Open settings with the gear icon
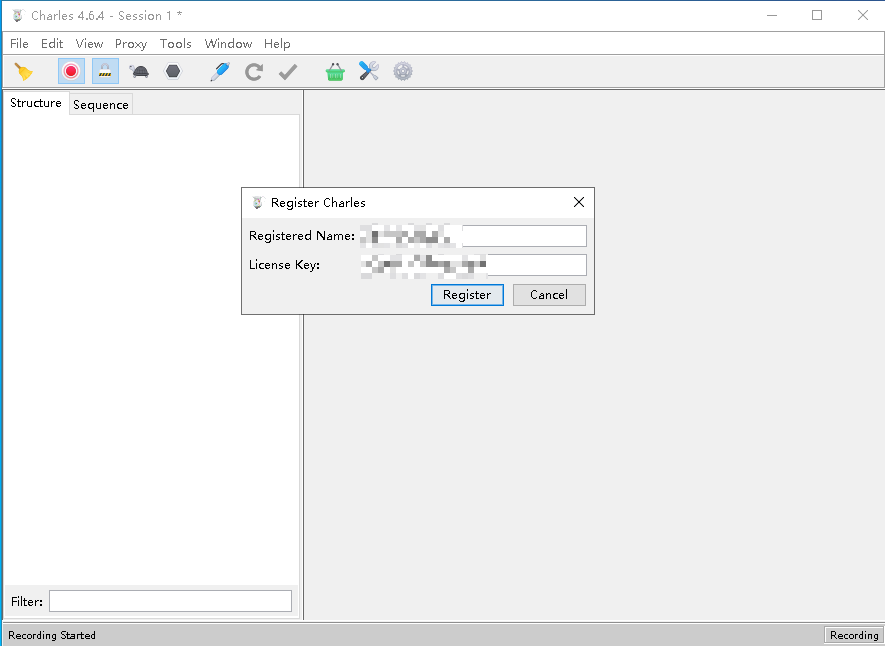 tap(402, 72)
